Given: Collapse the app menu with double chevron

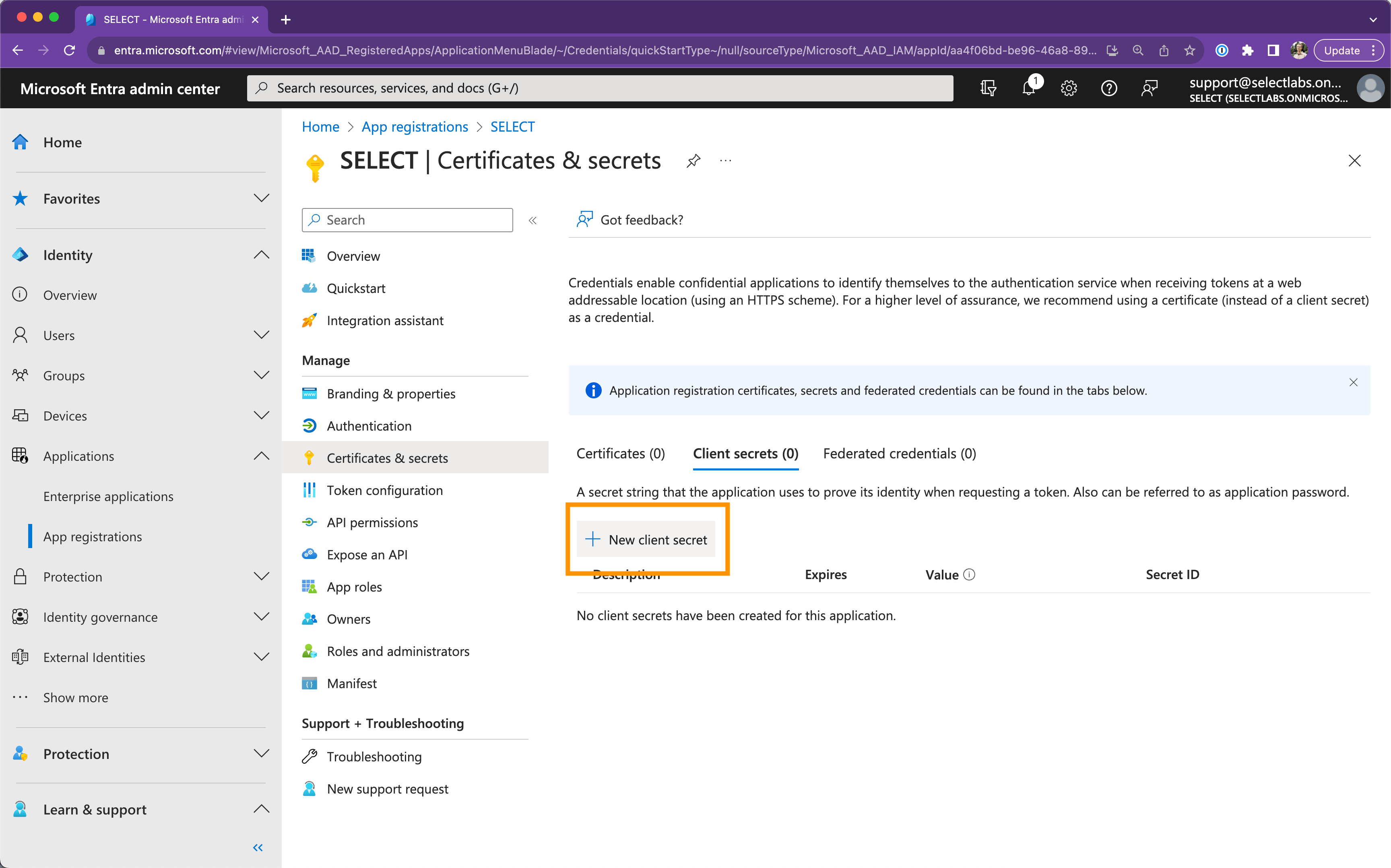Looking at the screenshot, I should click(x=533, y=221).
